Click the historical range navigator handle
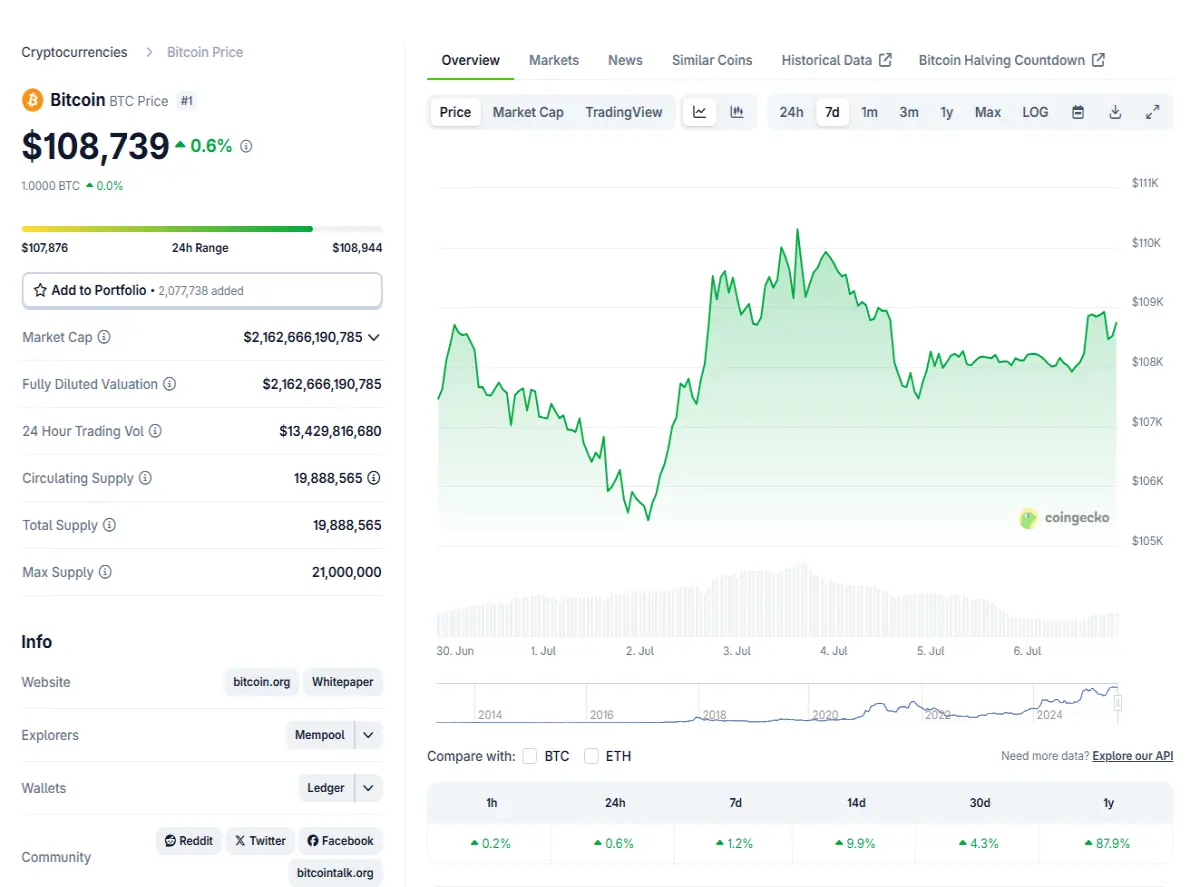The image size is (1200, 887). click(1118, 703)
